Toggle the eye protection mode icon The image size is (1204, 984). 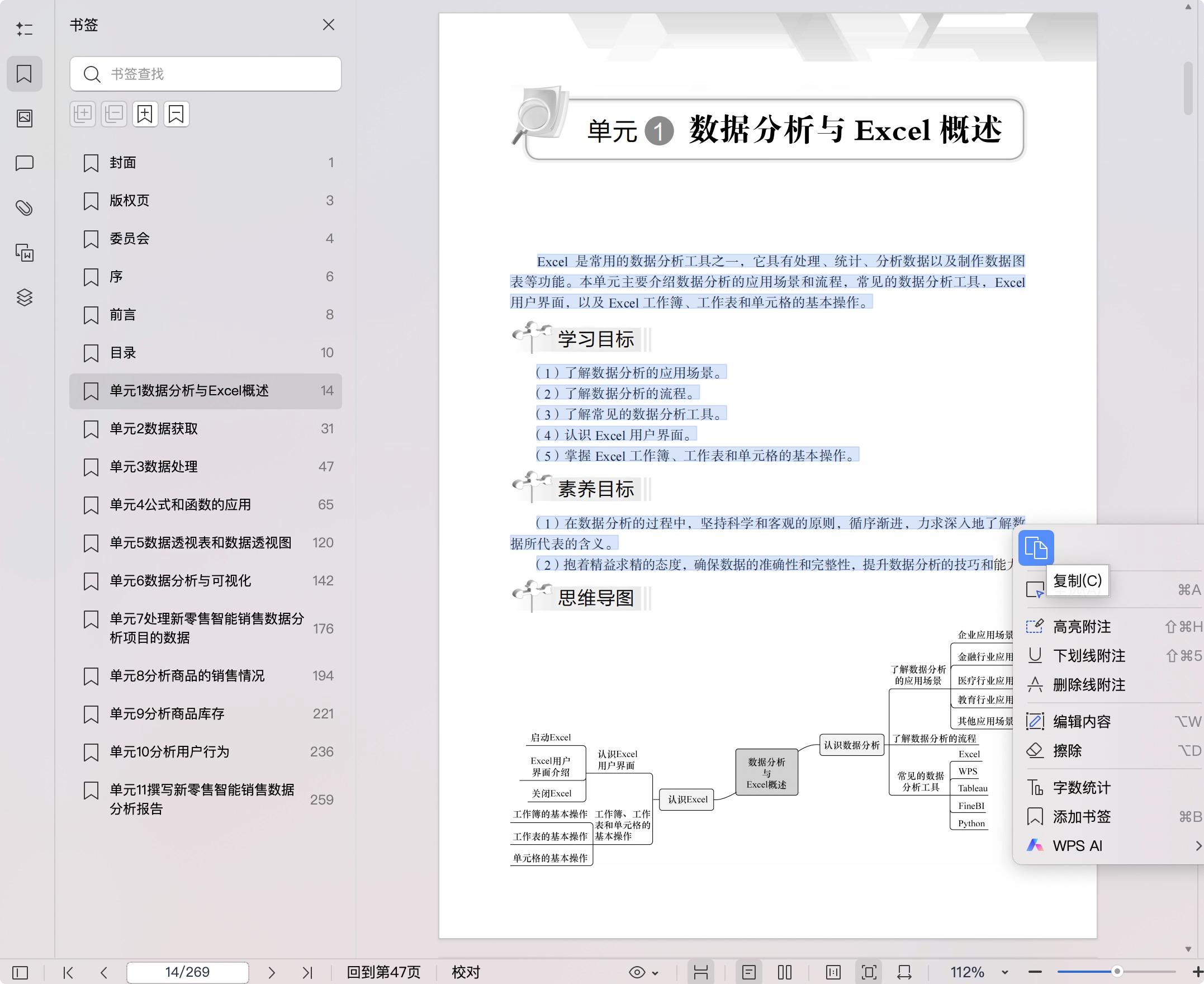tap(637, 973)
